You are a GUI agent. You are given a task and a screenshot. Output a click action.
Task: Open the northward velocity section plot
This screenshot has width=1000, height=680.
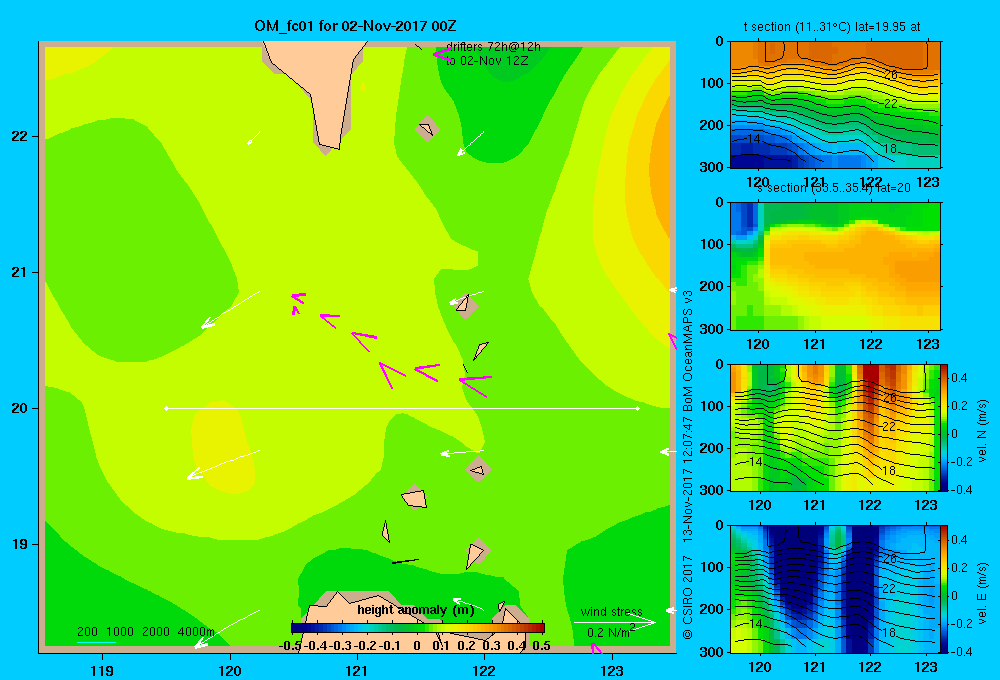(x=835, y=427)
